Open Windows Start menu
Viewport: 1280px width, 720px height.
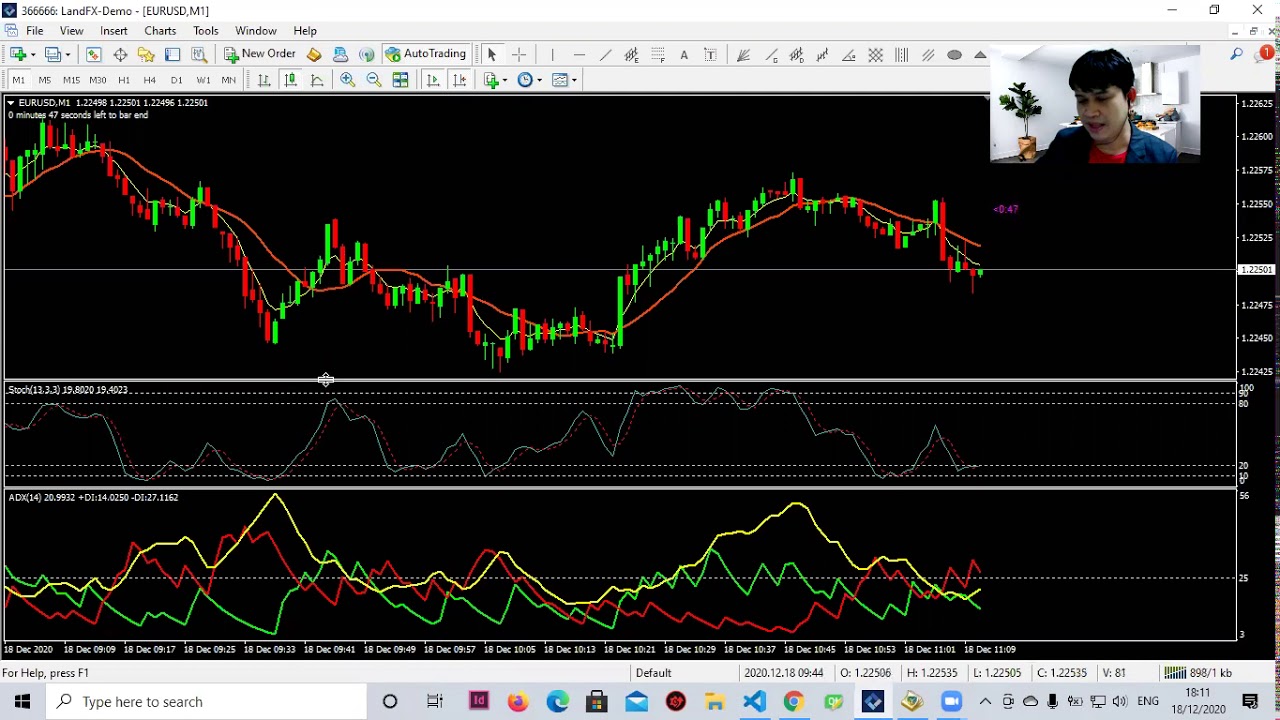(x=22, y=702)
